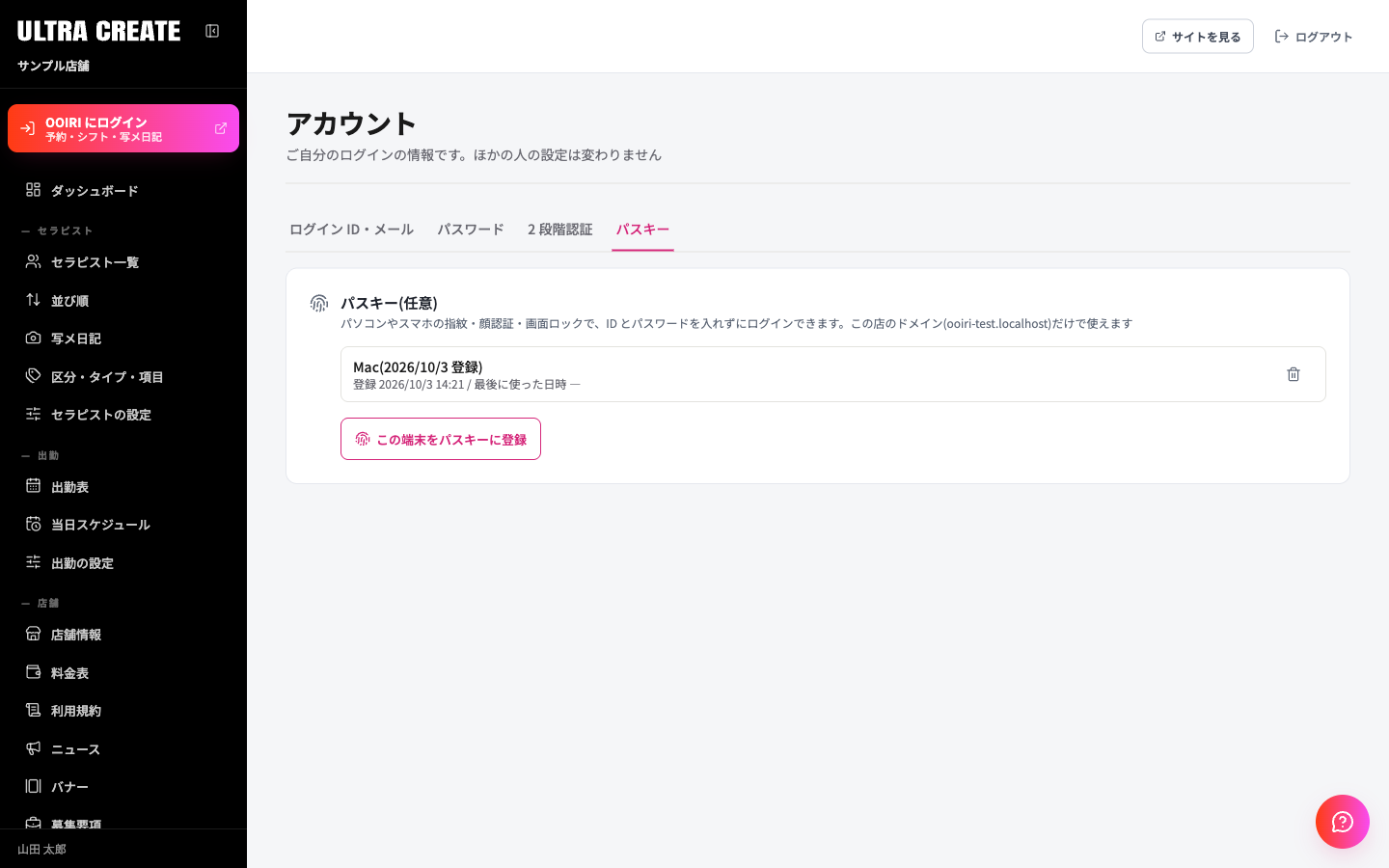
Task: Click この端末をパスキーに登録 button
Action: pyautogui.click(x=441, y=439)
